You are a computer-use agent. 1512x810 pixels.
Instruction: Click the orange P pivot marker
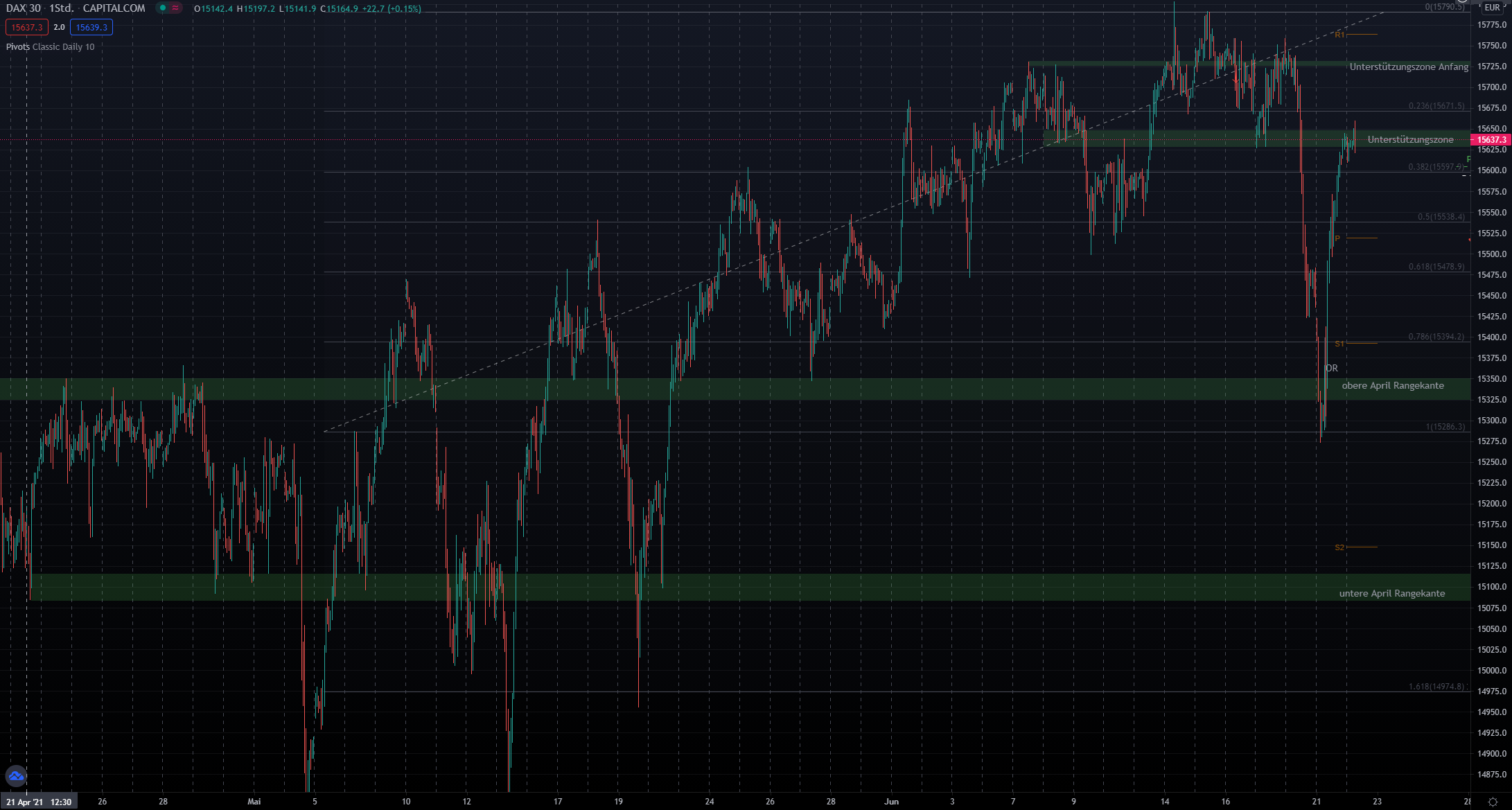point(1337,238)
